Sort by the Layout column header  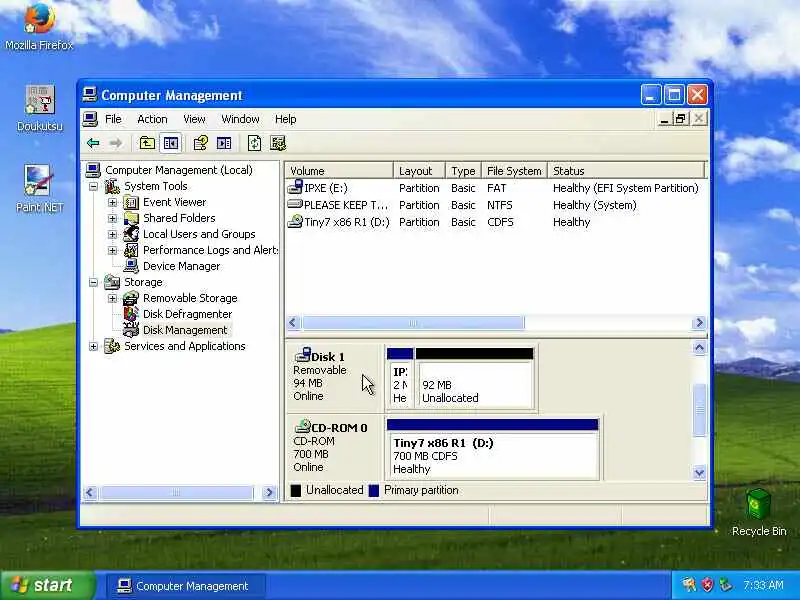419,170
